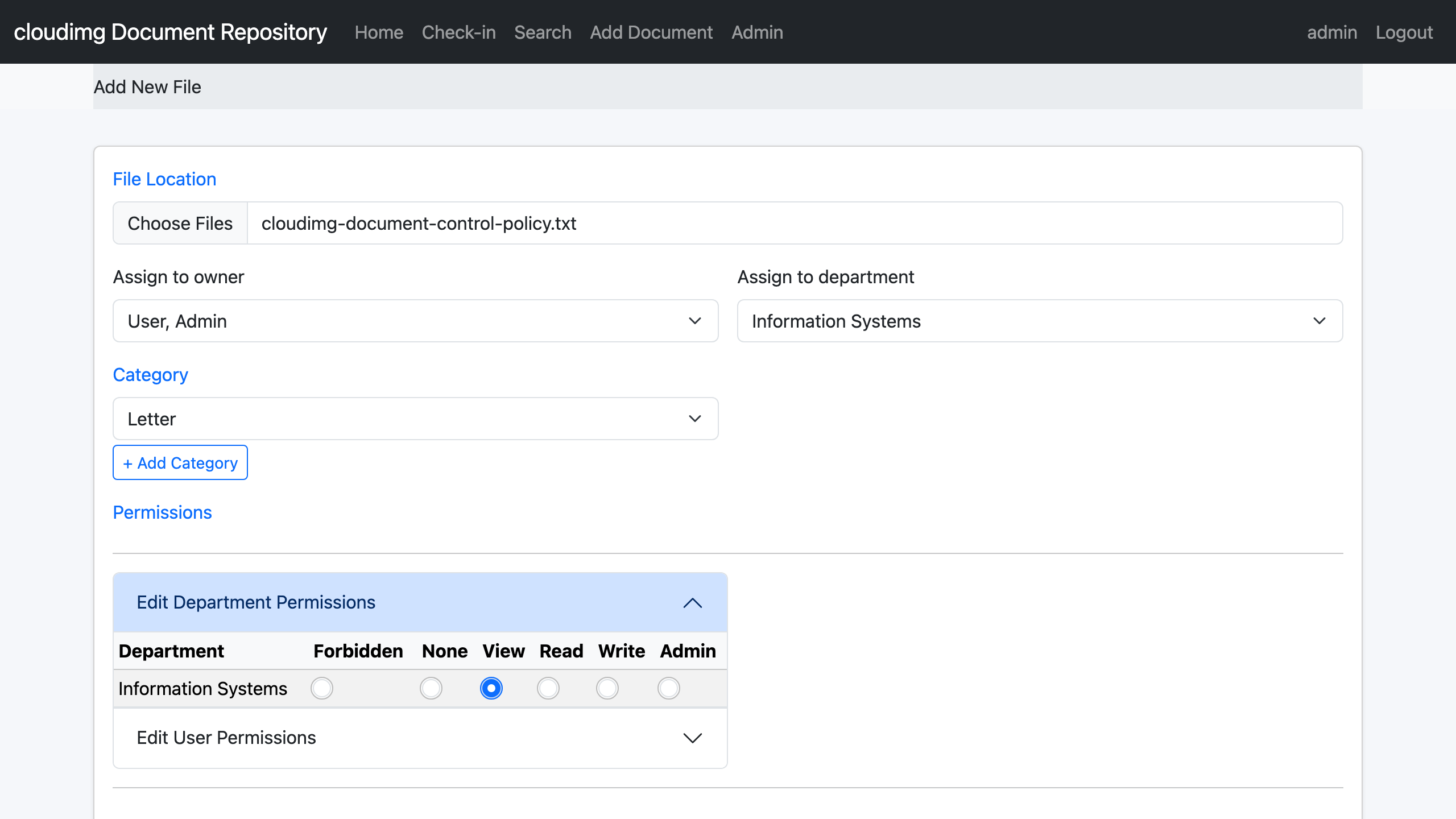
Task: Click the selected file name field
Action: click(x=795, y=223)
